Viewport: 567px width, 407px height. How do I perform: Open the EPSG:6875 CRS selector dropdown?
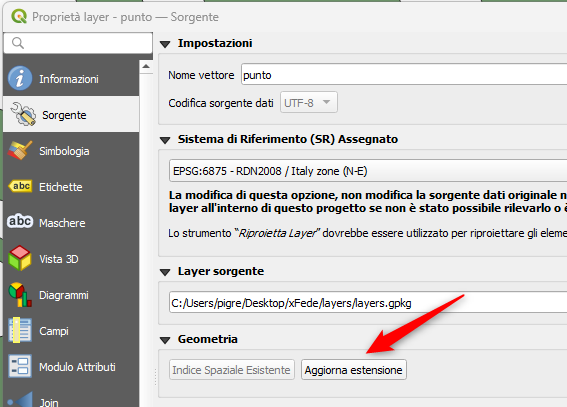pyautogui.click(x=368, y=171)
